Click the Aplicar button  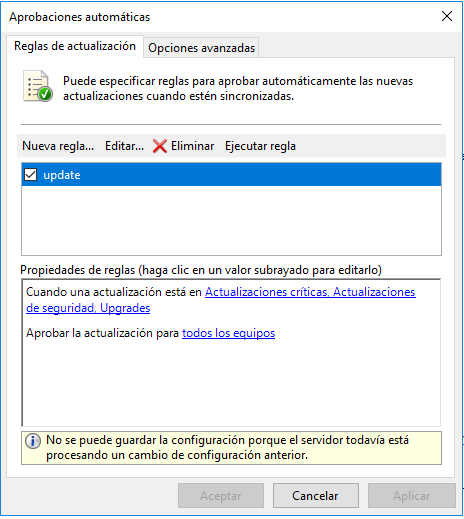pos(412,496)
